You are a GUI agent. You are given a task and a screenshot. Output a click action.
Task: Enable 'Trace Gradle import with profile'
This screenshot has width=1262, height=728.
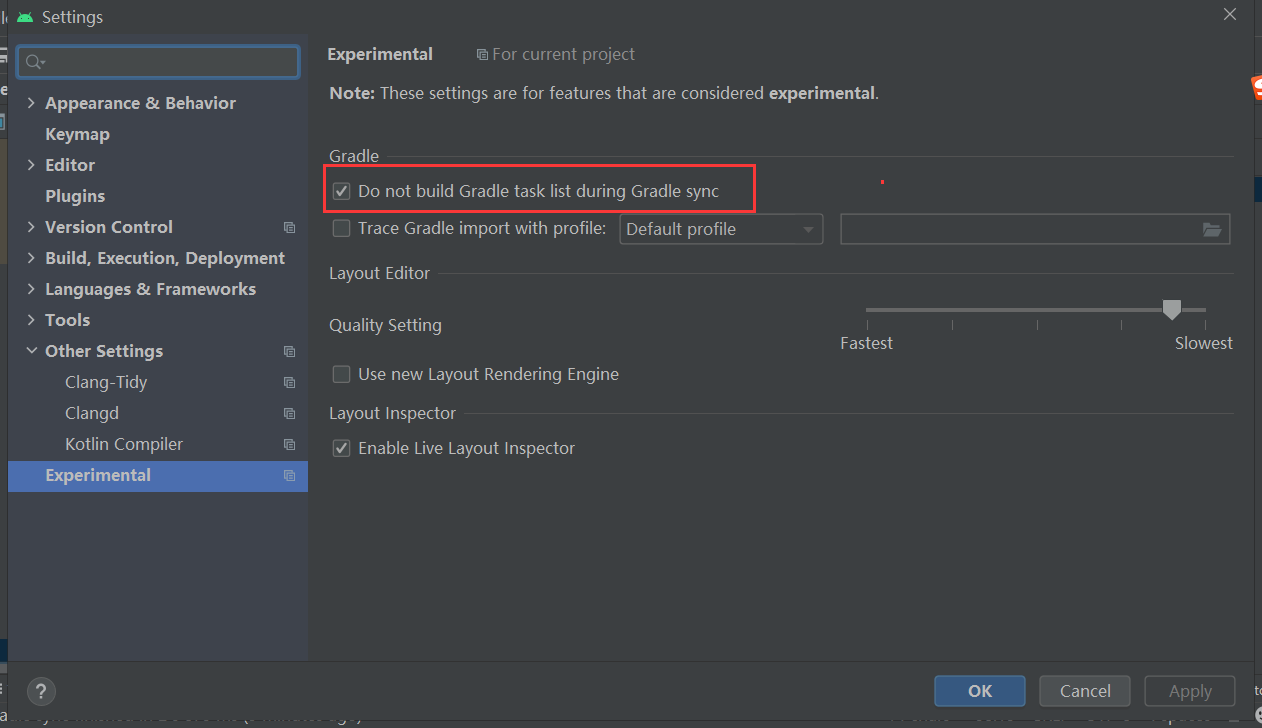(x=341, y=228)
